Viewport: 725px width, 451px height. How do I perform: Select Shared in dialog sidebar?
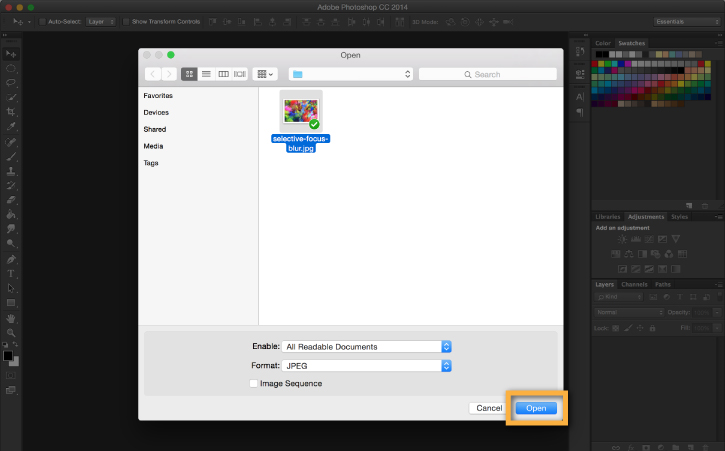coord(154,130)
